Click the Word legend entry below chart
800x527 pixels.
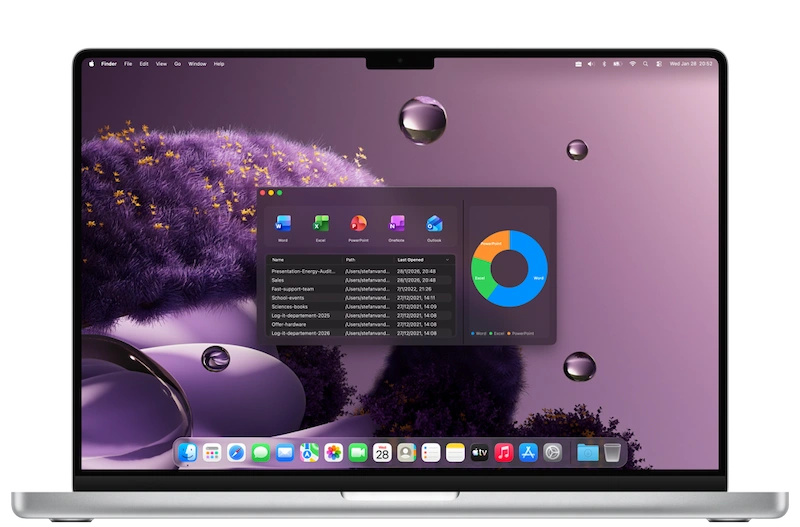(479, 334)
